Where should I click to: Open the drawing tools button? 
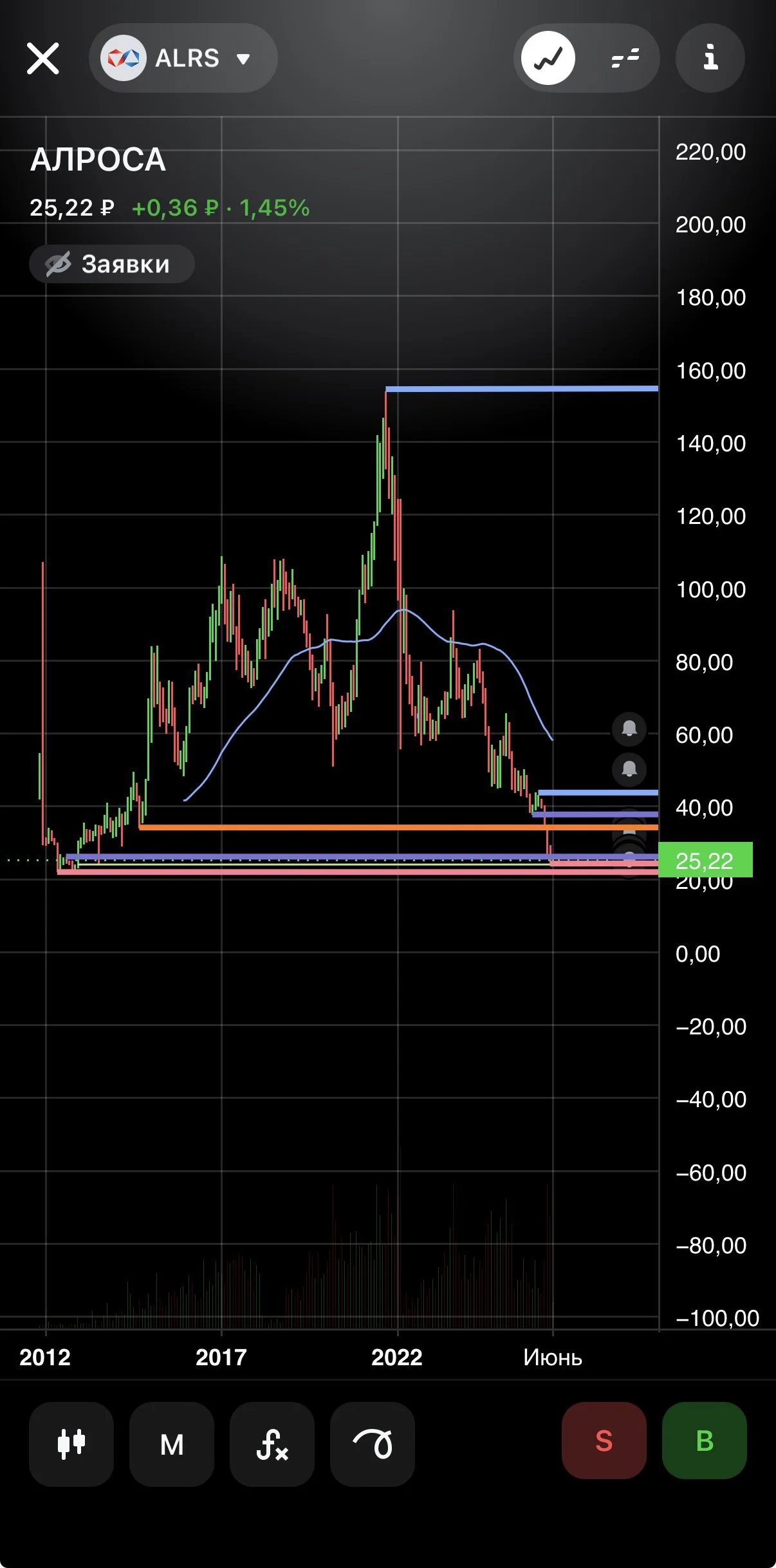pos(373,1444)
